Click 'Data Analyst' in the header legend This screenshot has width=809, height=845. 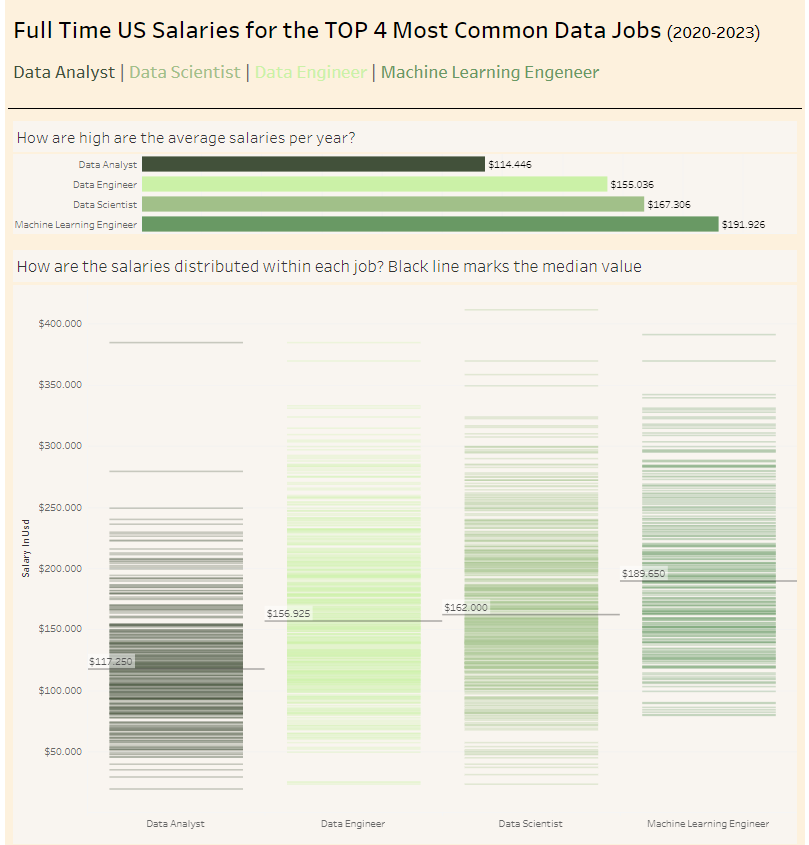pos(64,72)
